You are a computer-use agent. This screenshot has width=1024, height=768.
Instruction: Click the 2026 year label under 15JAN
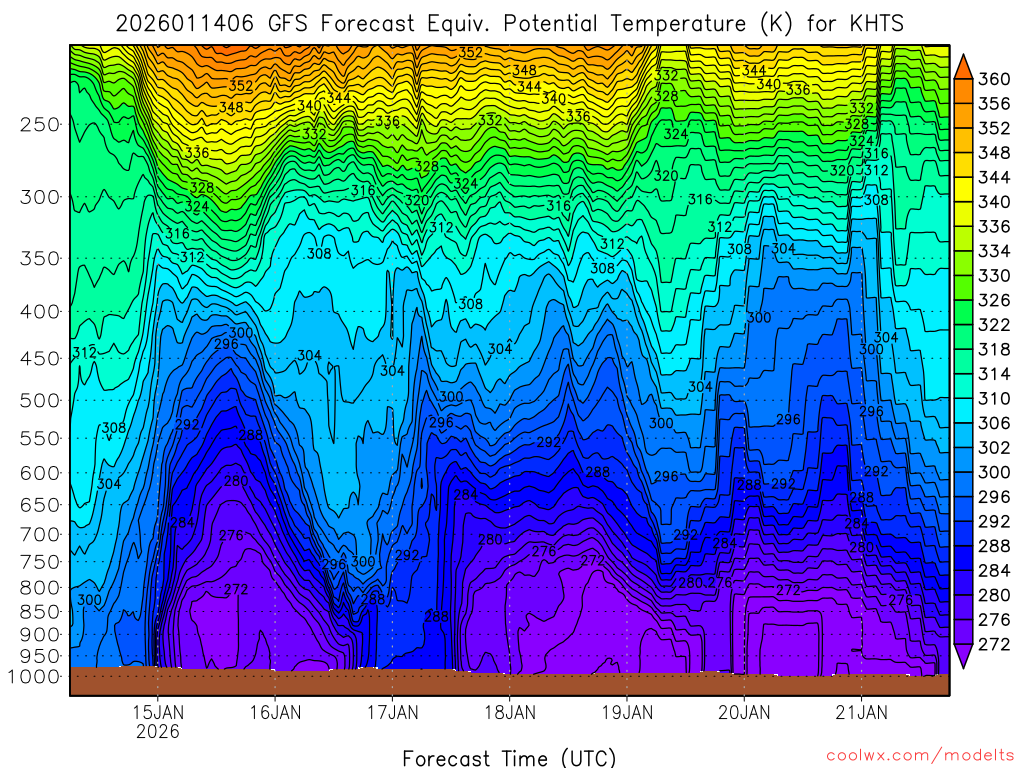pos(158,731)
